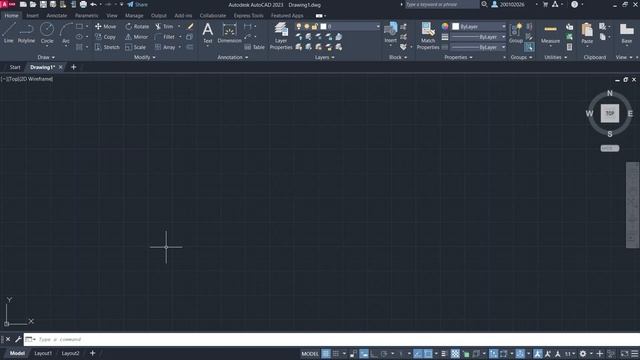
Task: Insert a Table
Action: [255, 47]
